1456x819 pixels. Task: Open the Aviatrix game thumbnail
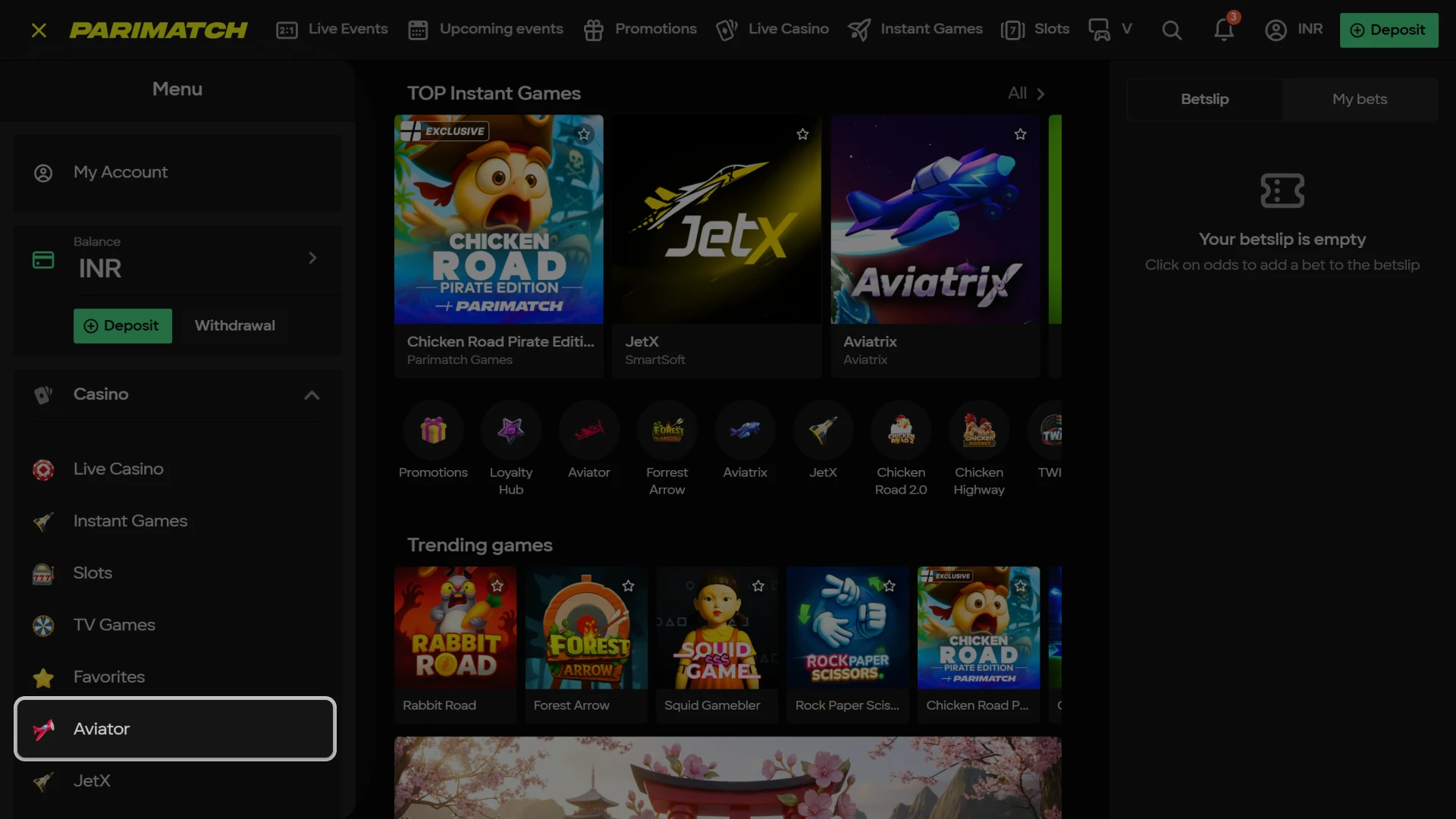[x=935, y=219]
